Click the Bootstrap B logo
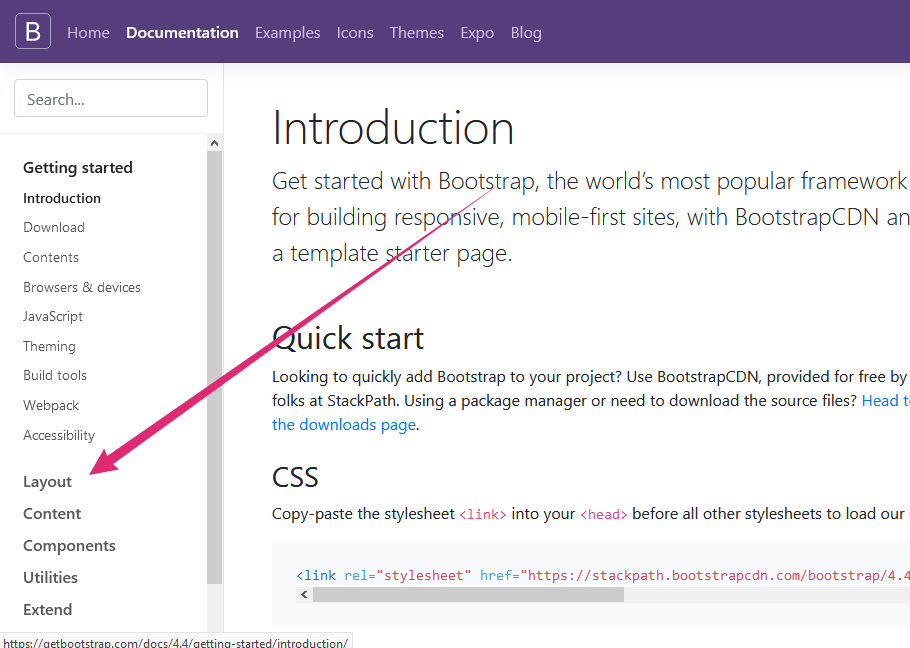The width and height of the screenshot is (910, 648). click(x=33, y=31)
